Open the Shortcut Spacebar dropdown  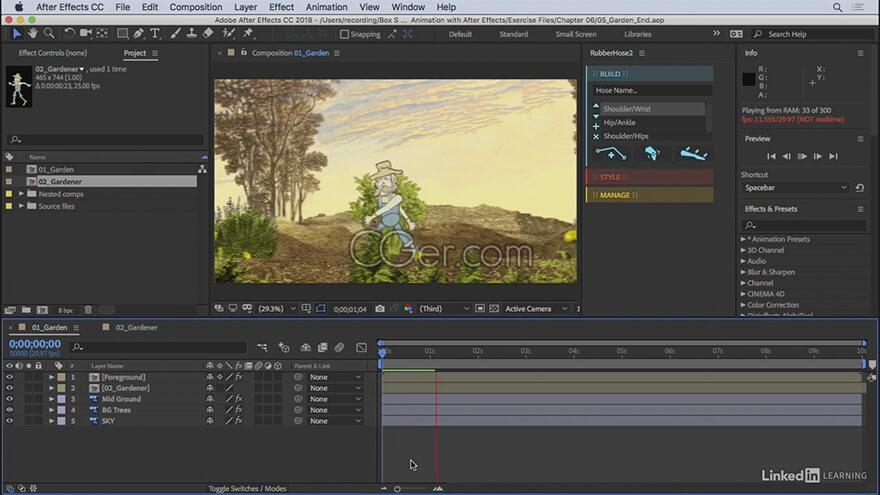point(795,187)
